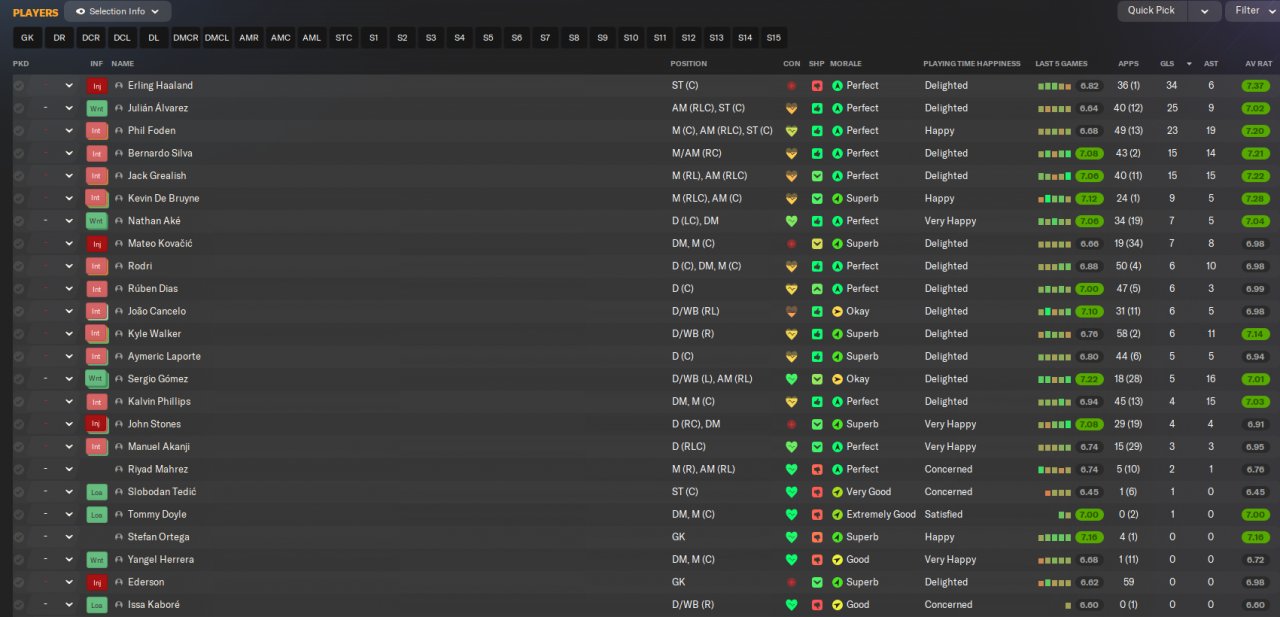The height and width of the screenshot is (617, 1280).
Task: Click Ederson's Inj status icon
Action: [97, 582]
